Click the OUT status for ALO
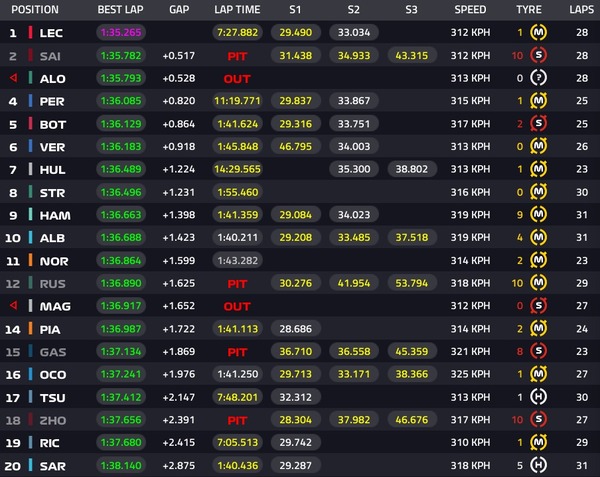 [237, 79]
